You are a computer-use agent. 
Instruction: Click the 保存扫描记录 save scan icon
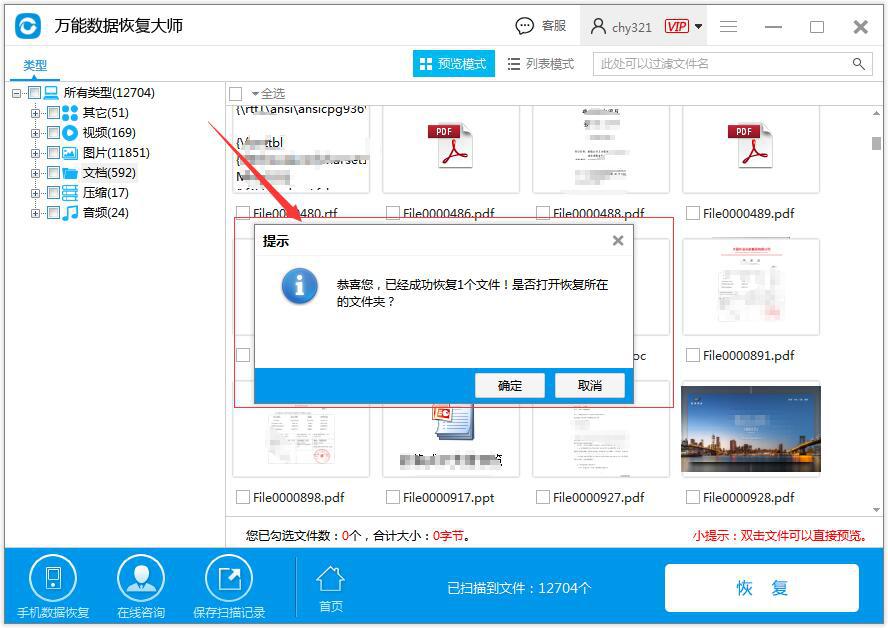[229, 578]
